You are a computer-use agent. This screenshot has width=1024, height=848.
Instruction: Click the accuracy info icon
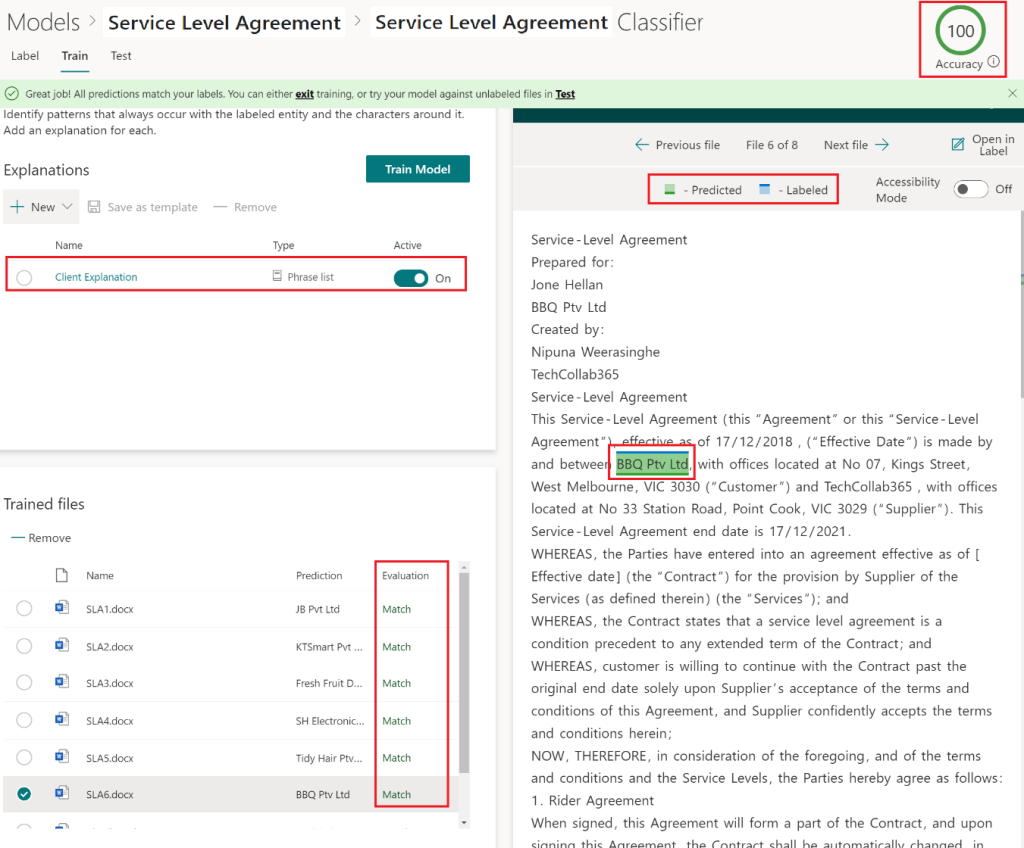pyautogui.click(x=993, y=63)
